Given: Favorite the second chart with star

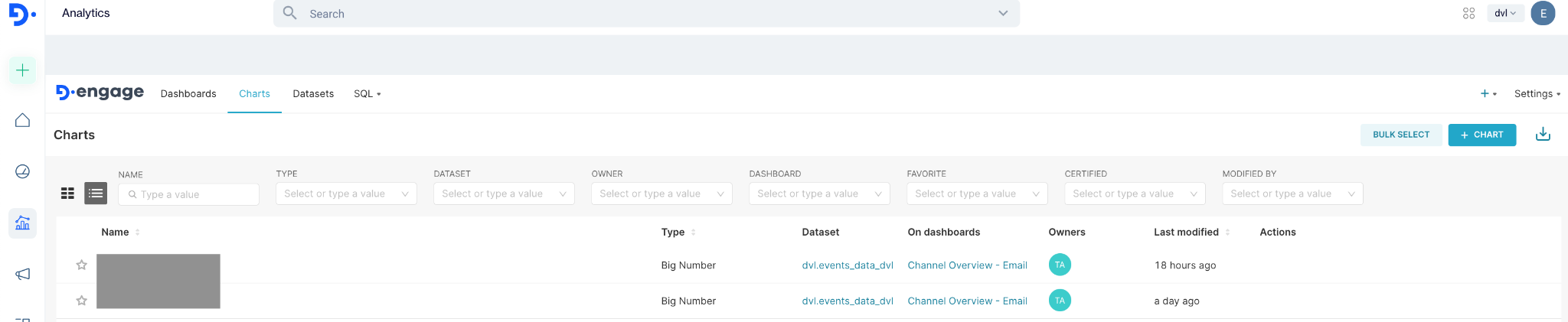Looking at the screenshot, I should click(82, 301).
